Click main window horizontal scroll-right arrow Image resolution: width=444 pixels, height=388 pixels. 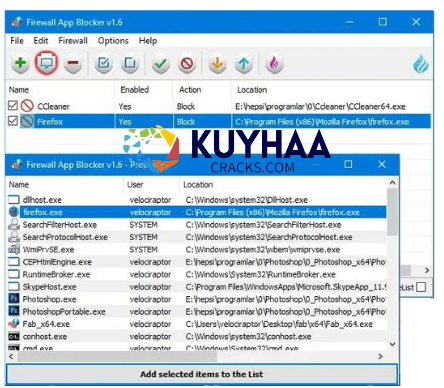[x=427, y=270]
